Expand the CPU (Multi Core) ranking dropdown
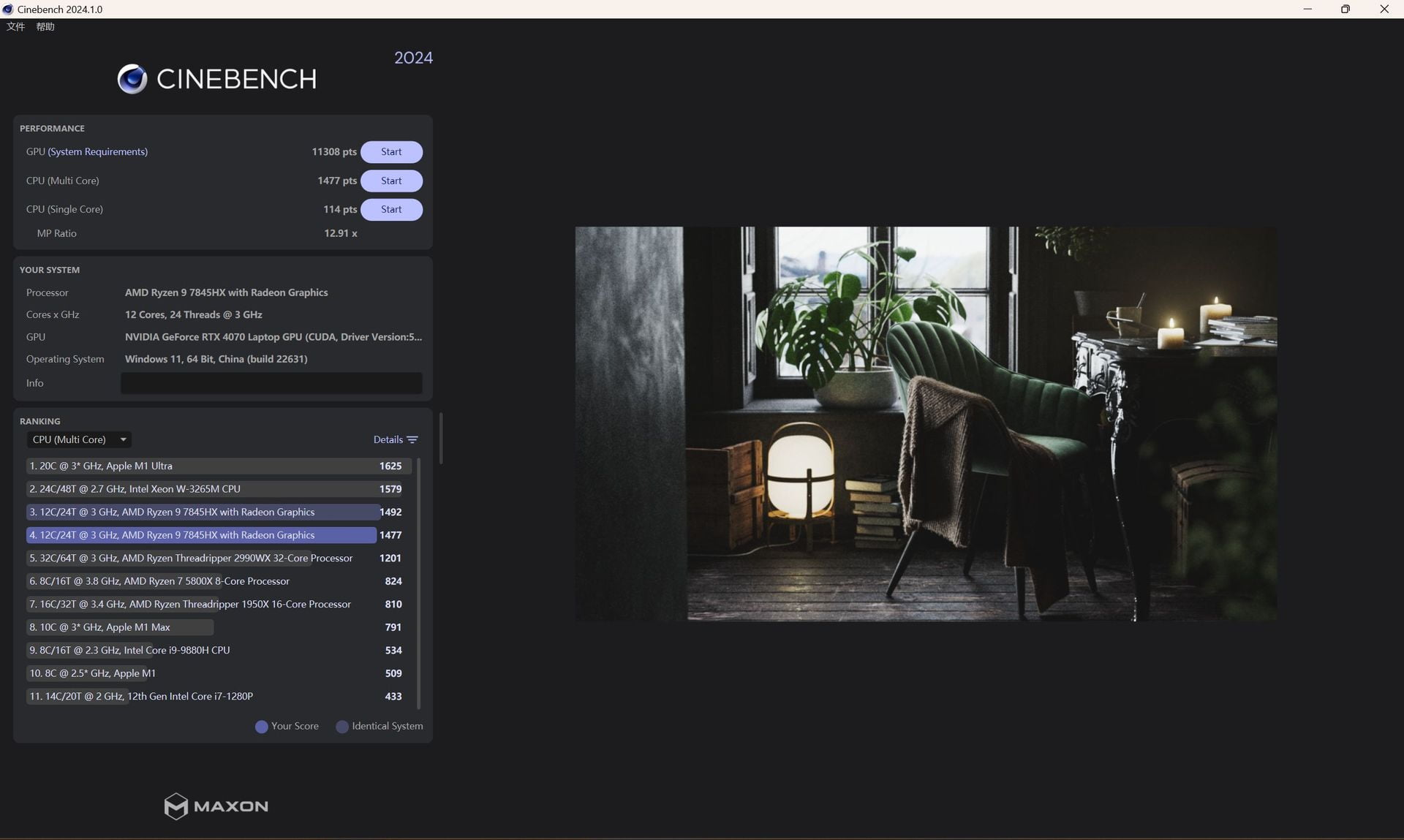The width and height of the screenshot is (1404, 840). coord(79,439)
